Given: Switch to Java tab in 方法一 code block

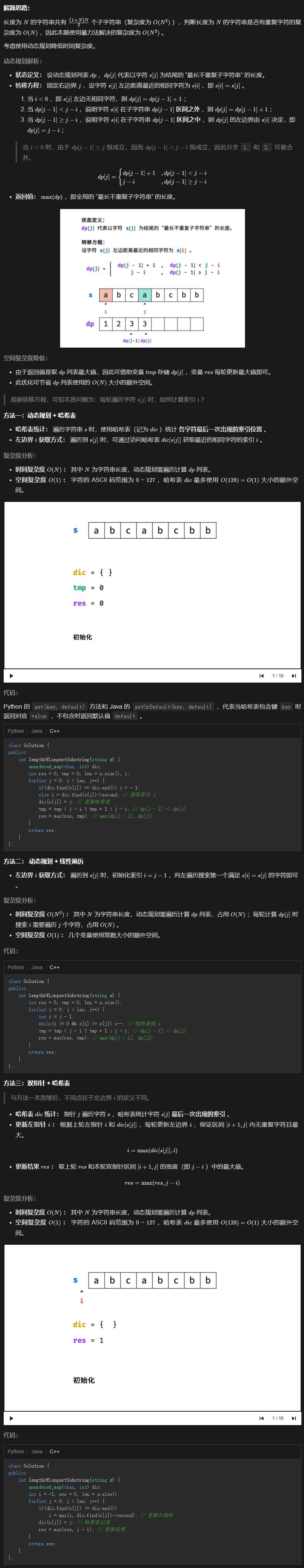Looking at the screenshot, I should tap(37, 731).
